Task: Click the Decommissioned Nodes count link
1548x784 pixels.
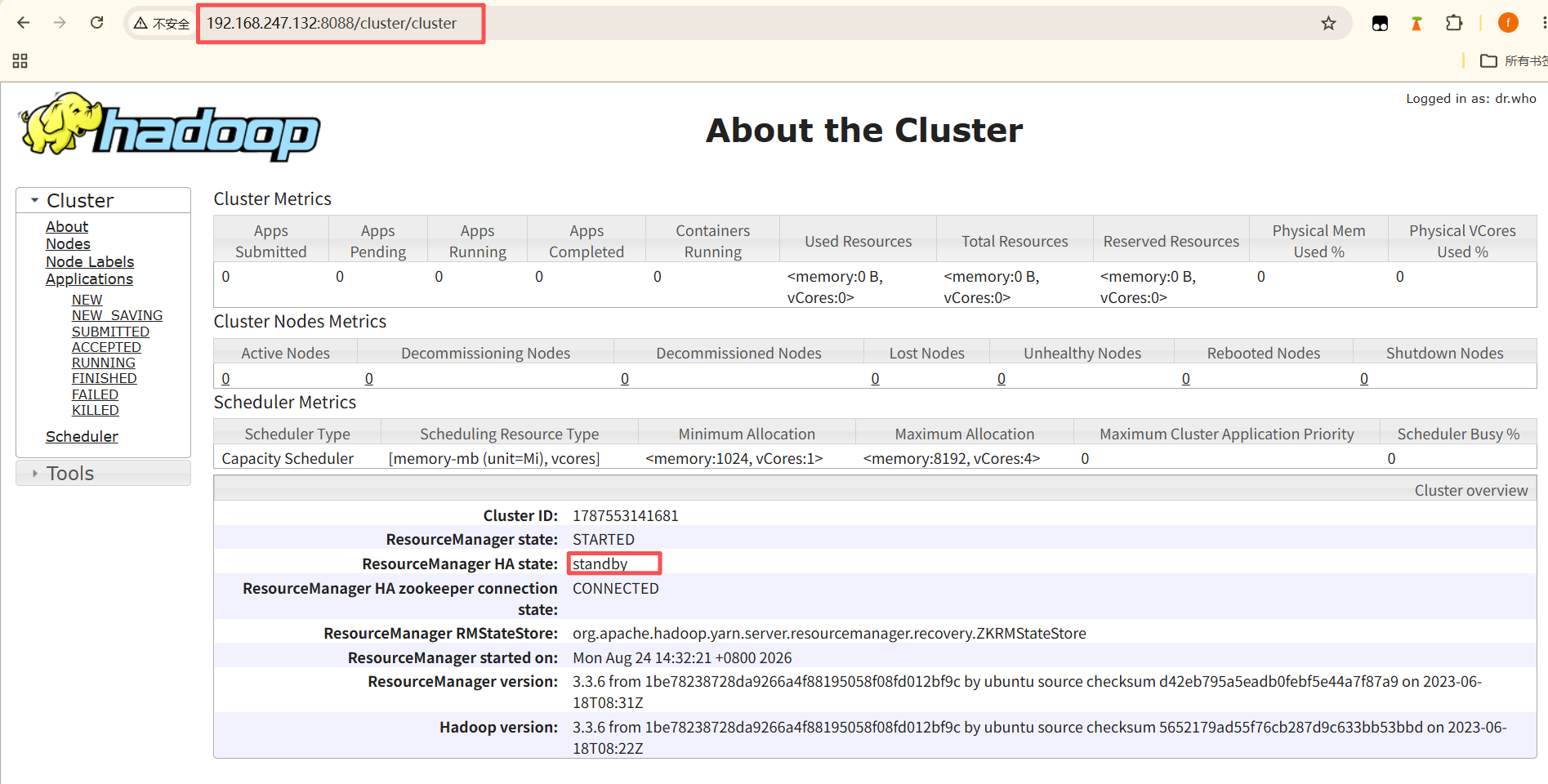Action: pyautogui.click(x=625, y=379)
